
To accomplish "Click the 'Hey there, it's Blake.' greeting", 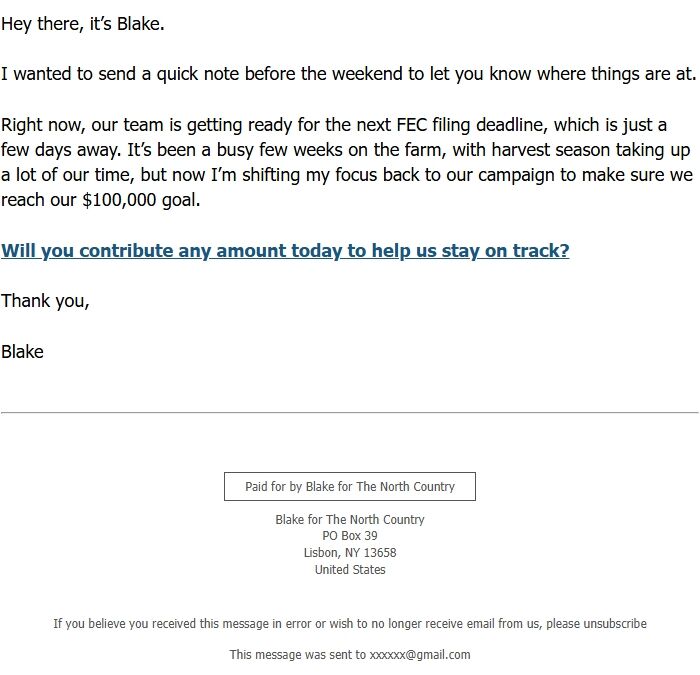I will pyautogui.click(x=83, y=24).
